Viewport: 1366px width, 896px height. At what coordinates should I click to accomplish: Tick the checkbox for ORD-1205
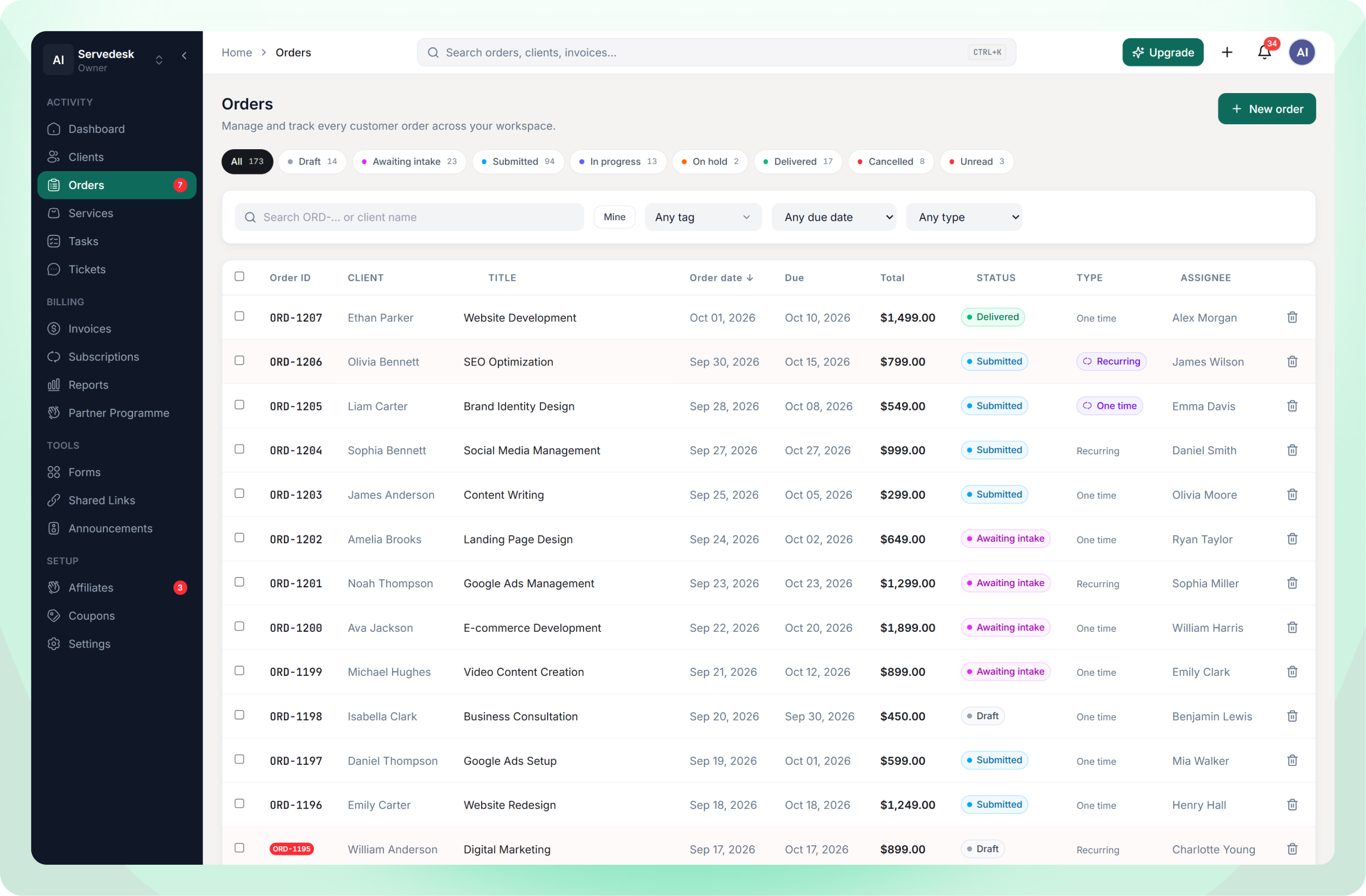click(x=239, y=405)
